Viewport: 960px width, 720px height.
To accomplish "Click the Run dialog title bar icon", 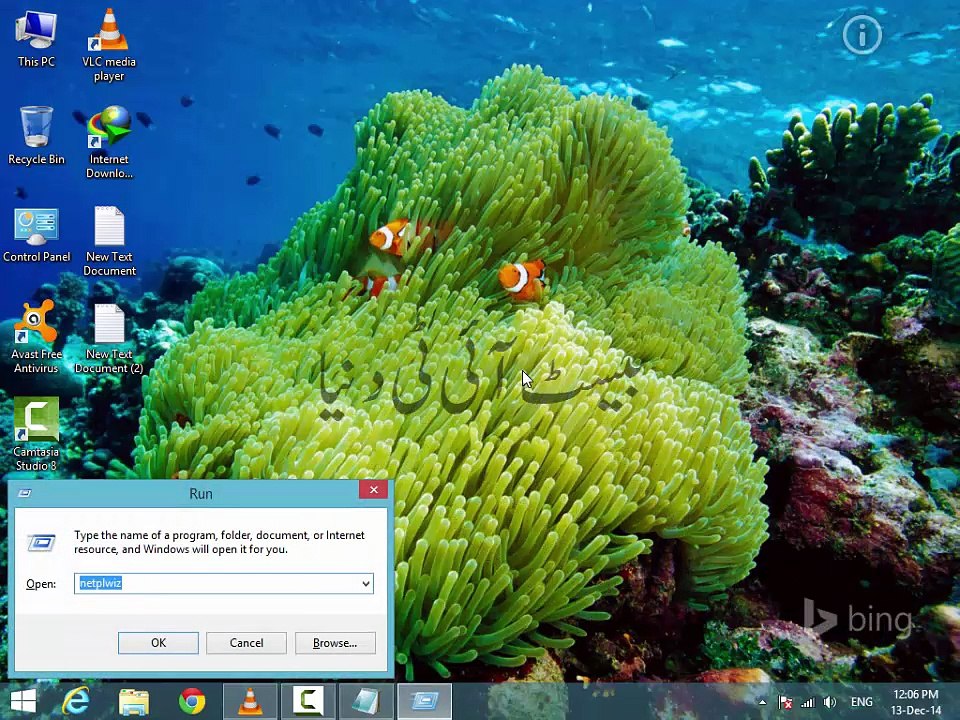I will click(25, 493).
